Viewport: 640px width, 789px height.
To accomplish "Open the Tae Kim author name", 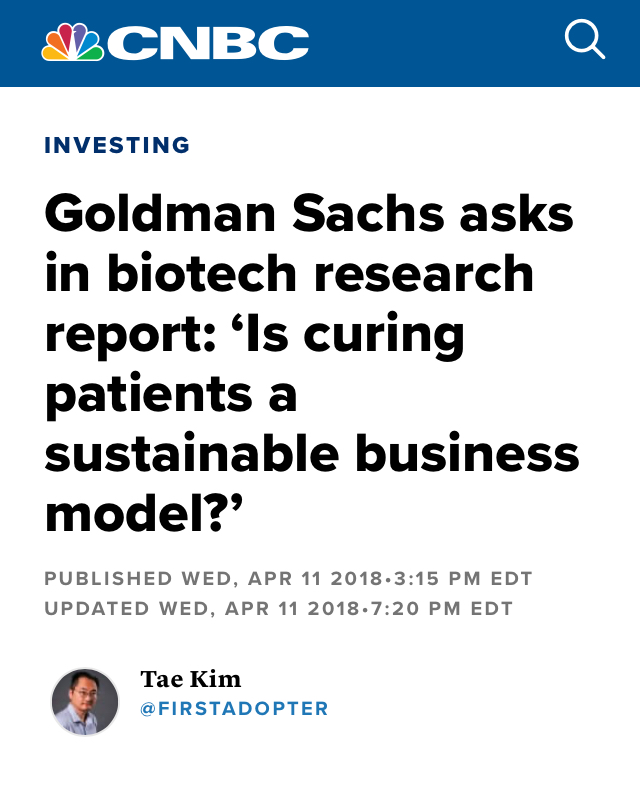I will click(x=191, y=680).
